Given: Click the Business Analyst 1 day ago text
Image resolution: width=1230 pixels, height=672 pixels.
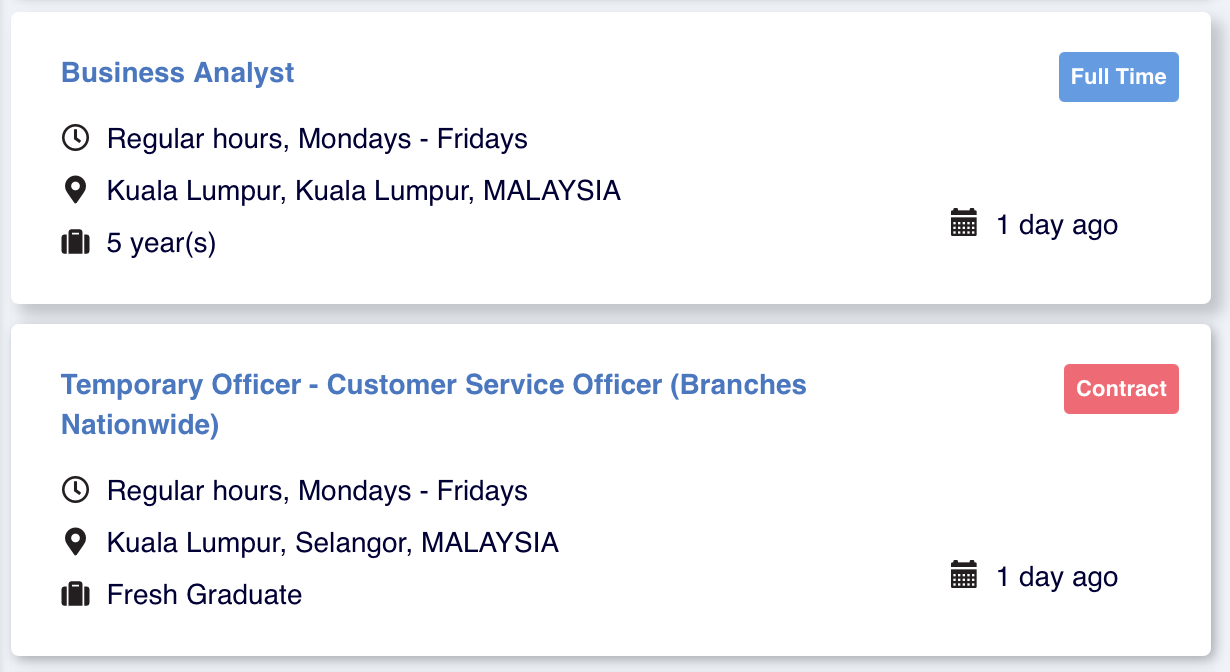Looking at the screenshot, I should 1056,225.
